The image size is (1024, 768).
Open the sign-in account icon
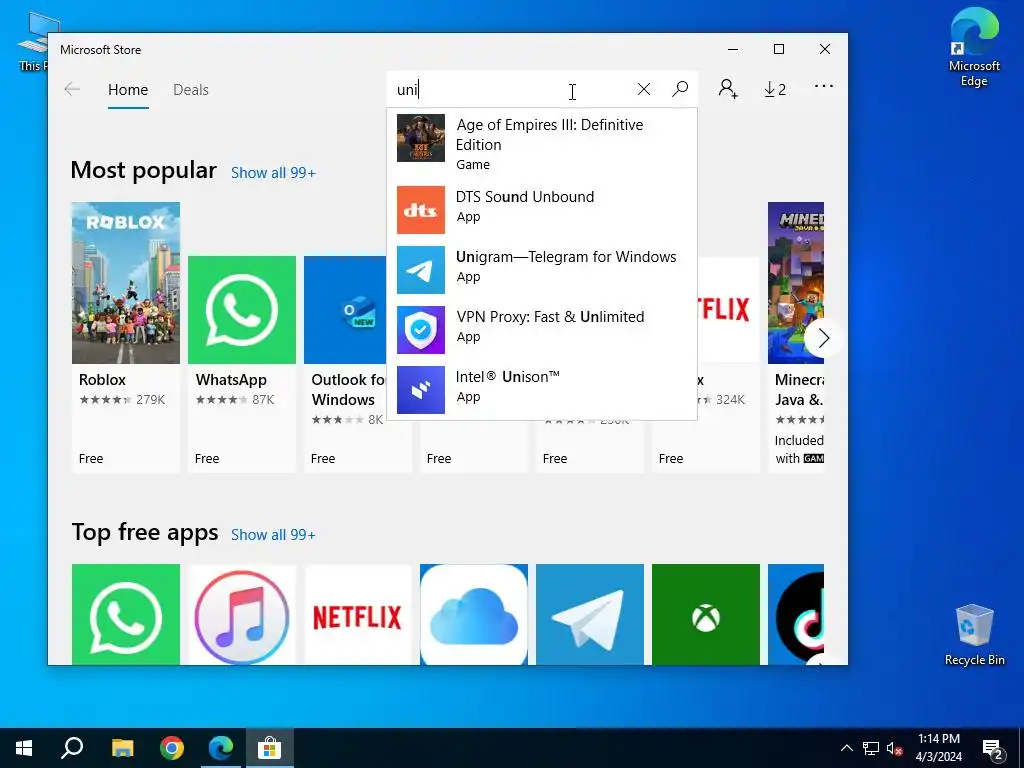click(x=728, y=89)
